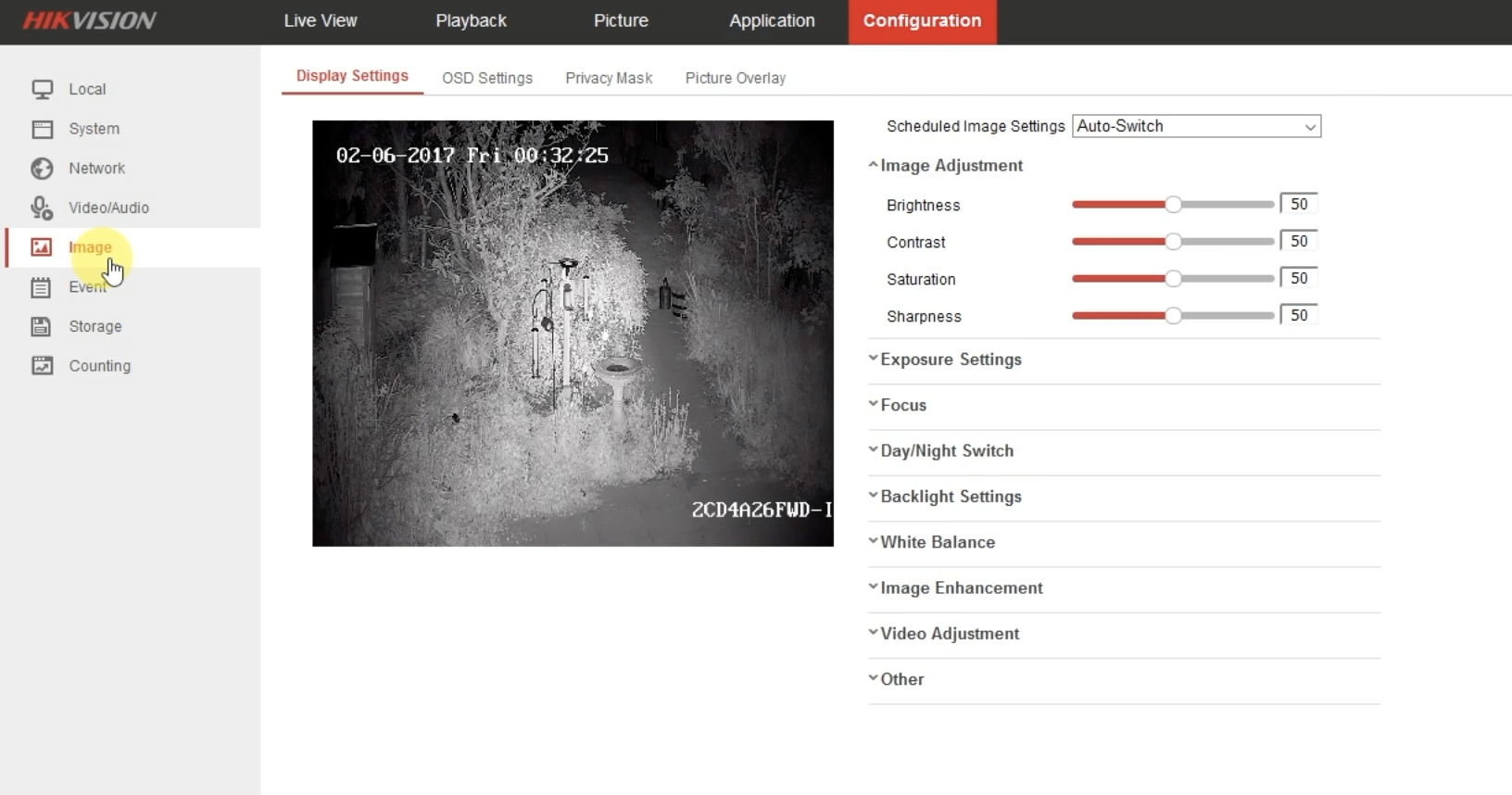Click the Sharpness value input field
1512x795 pixels.
1298,315
